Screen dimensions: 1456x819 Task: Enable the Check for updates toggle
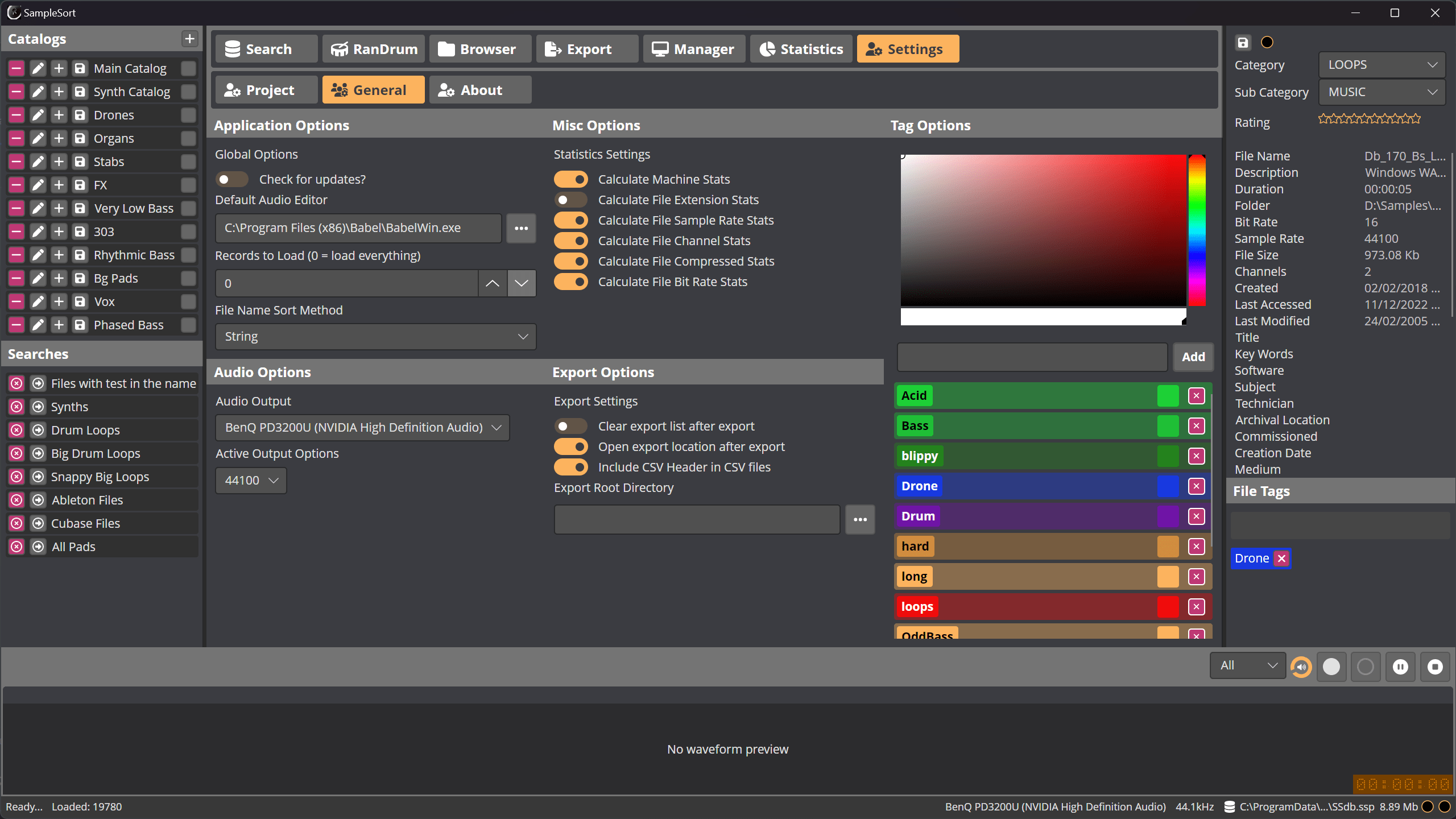[x=231, y=180]
